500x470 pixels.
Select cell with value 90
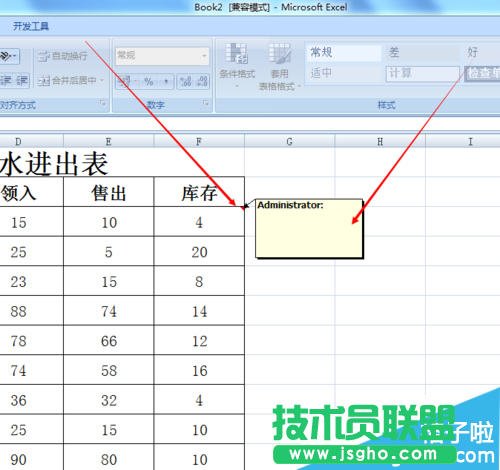(31, 457)
